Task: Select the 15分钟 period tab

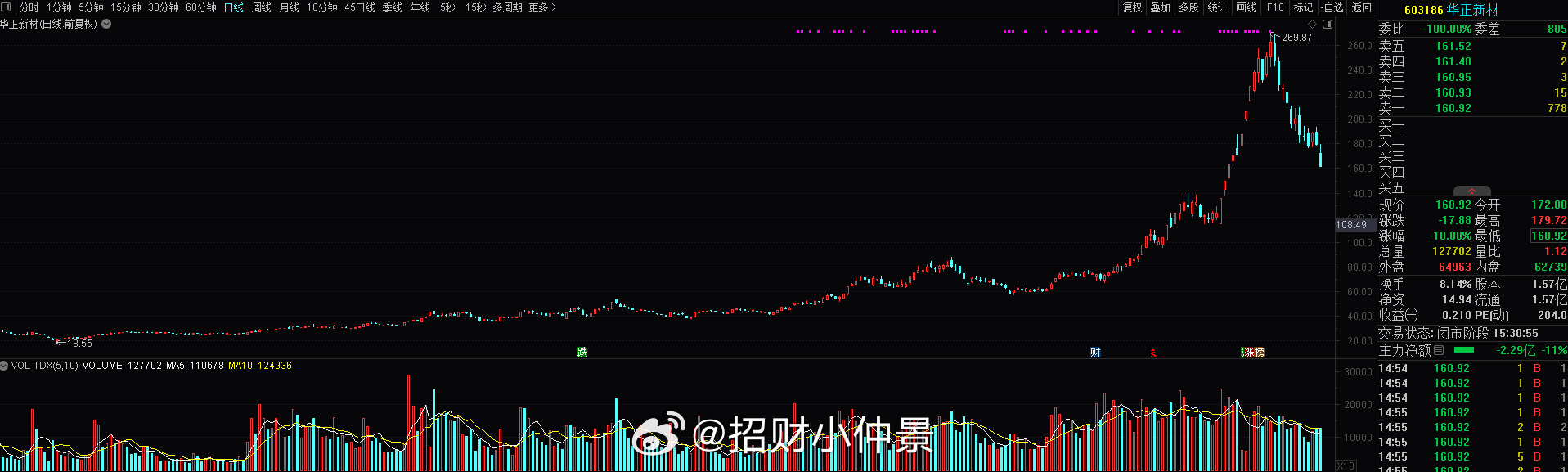Action: pyautogui.click(x=126, y=7)
